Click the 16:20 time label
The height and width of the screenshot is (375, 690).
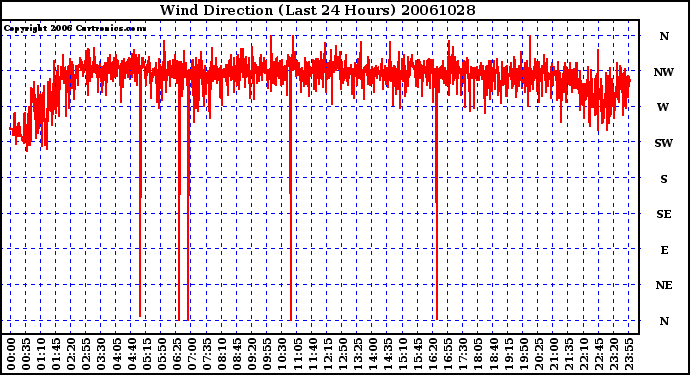[433, 354]
